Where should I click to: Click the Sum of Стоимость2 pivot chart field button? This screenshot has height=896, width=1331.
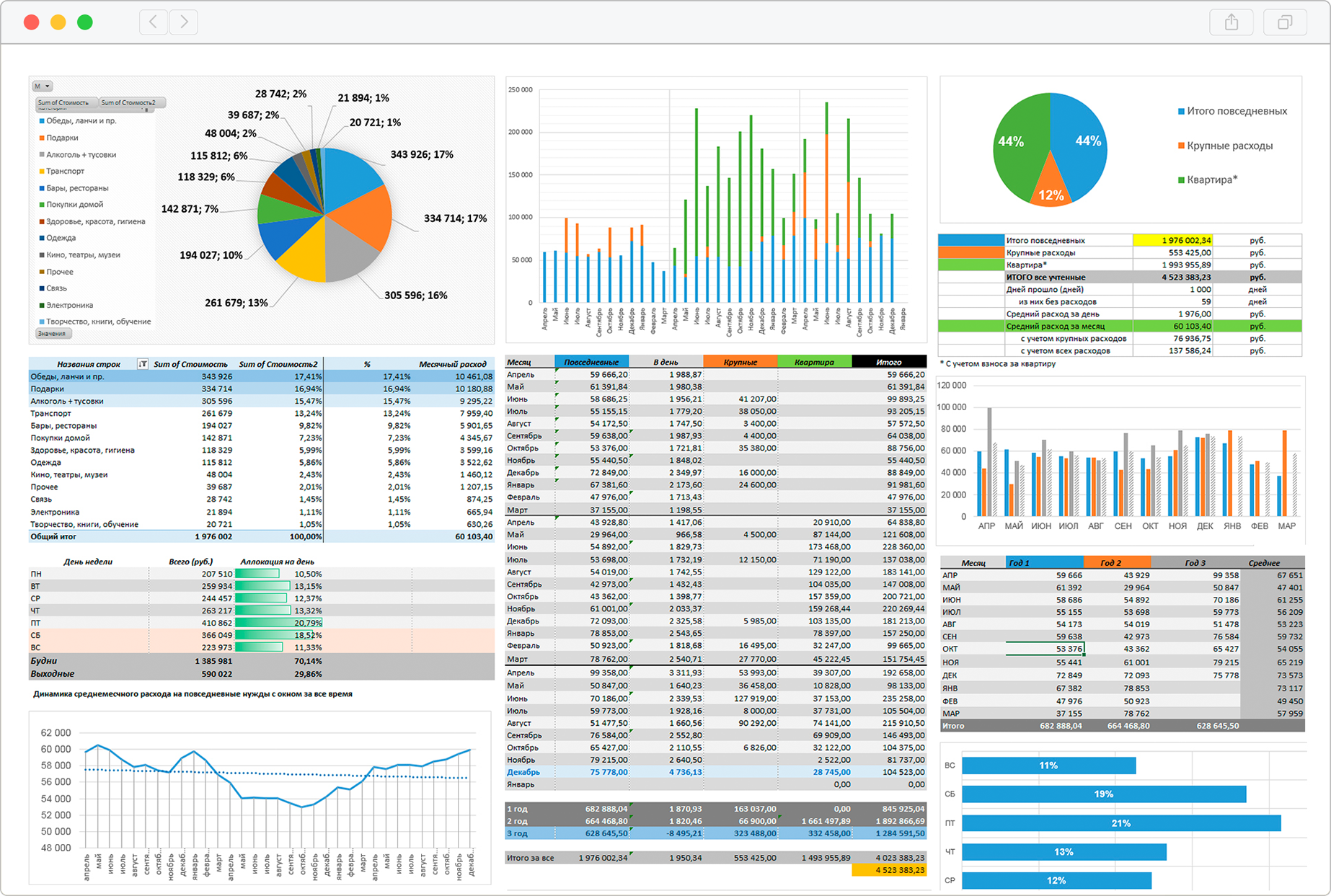131,102
